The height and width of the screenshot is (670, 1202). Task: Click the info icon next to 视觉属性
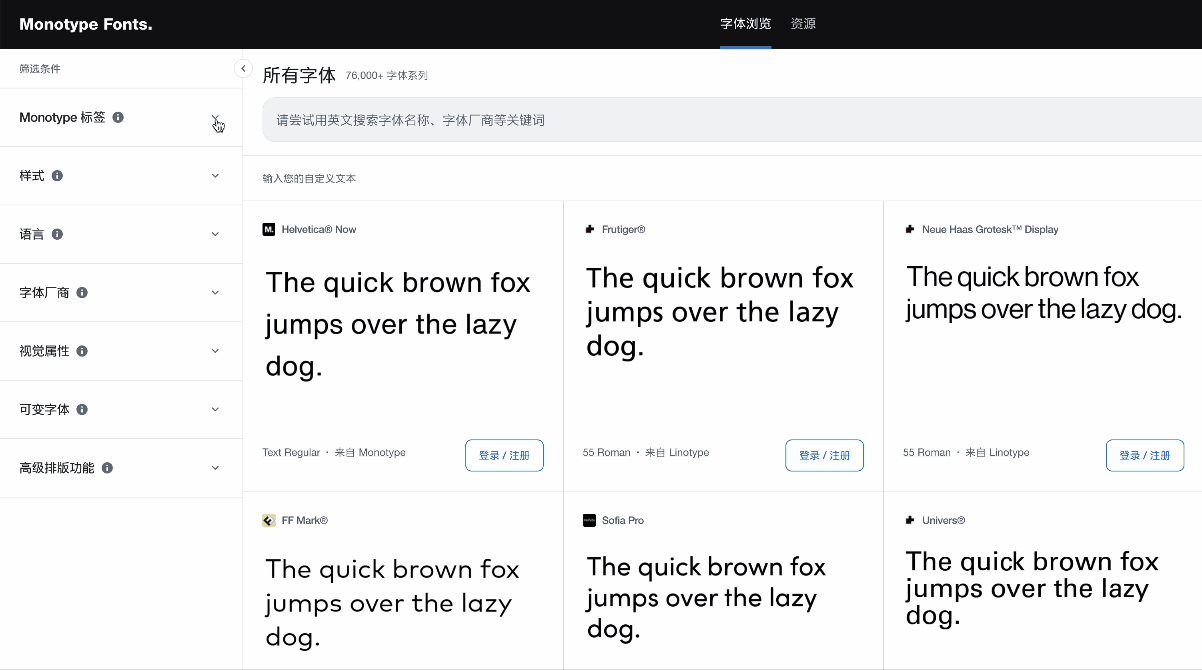82,351
